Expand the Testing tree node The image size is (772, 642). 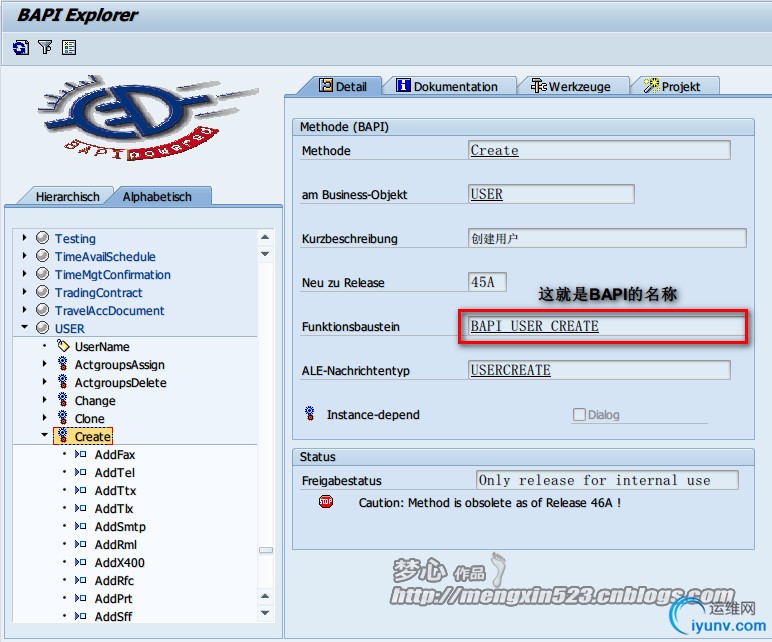(x=24, y=238)
